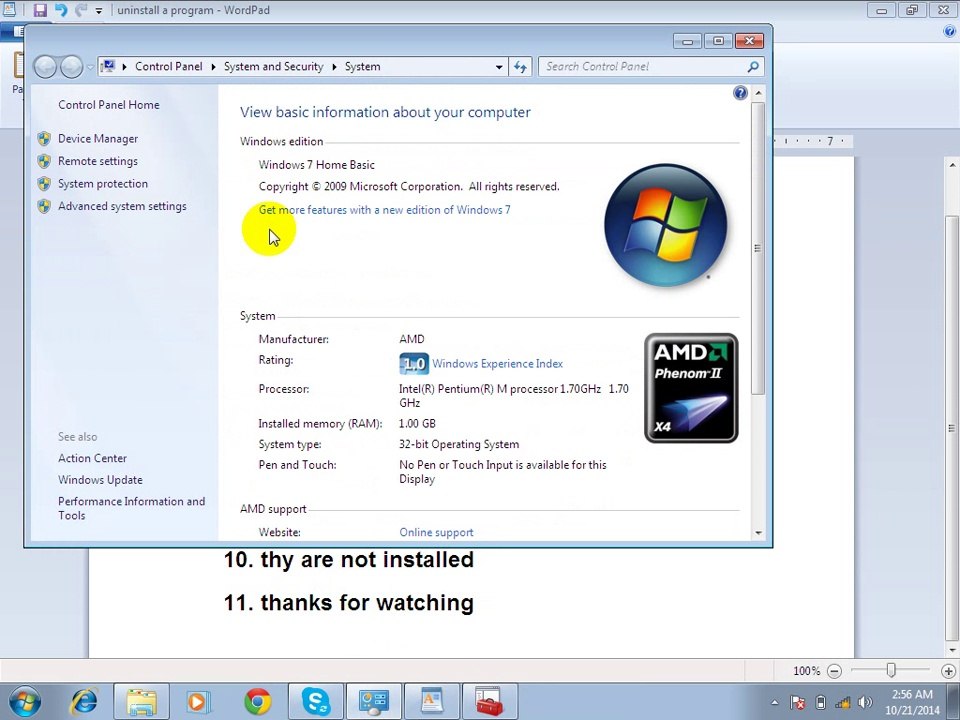This screenshot has height=720, width=960.
Task: Show hidden tray icons arrow
Action: 774,702
